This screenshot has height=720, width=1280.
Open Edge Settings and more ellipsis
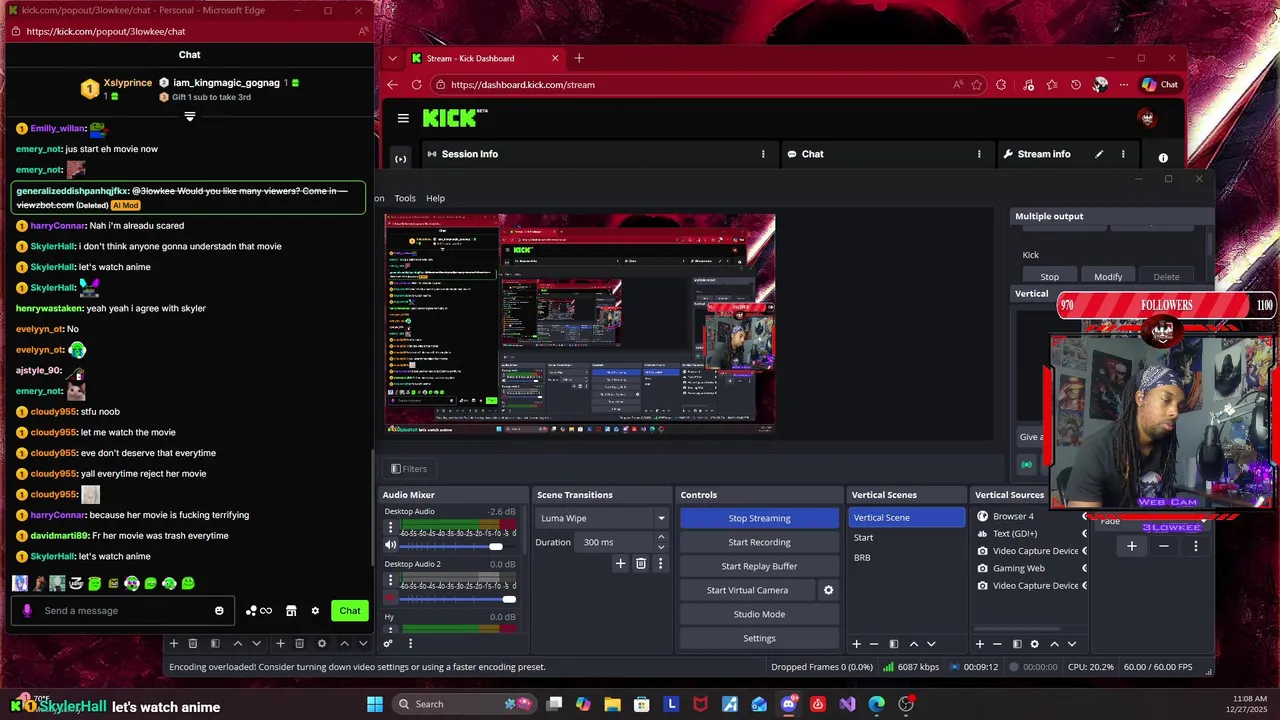(x=1124, y=85)
